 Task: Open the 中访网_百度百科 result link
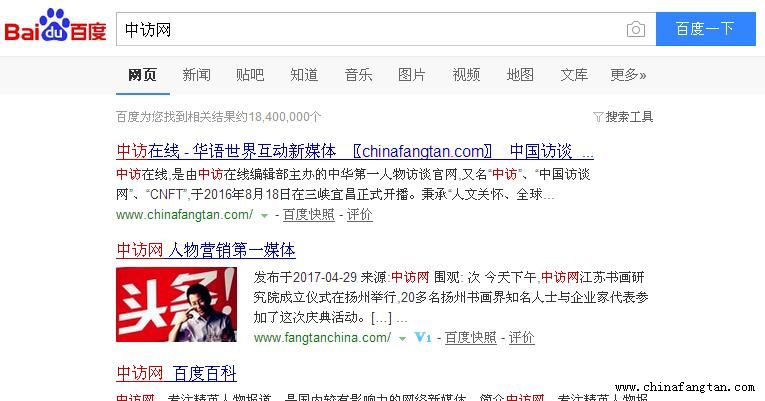[177, 374]
